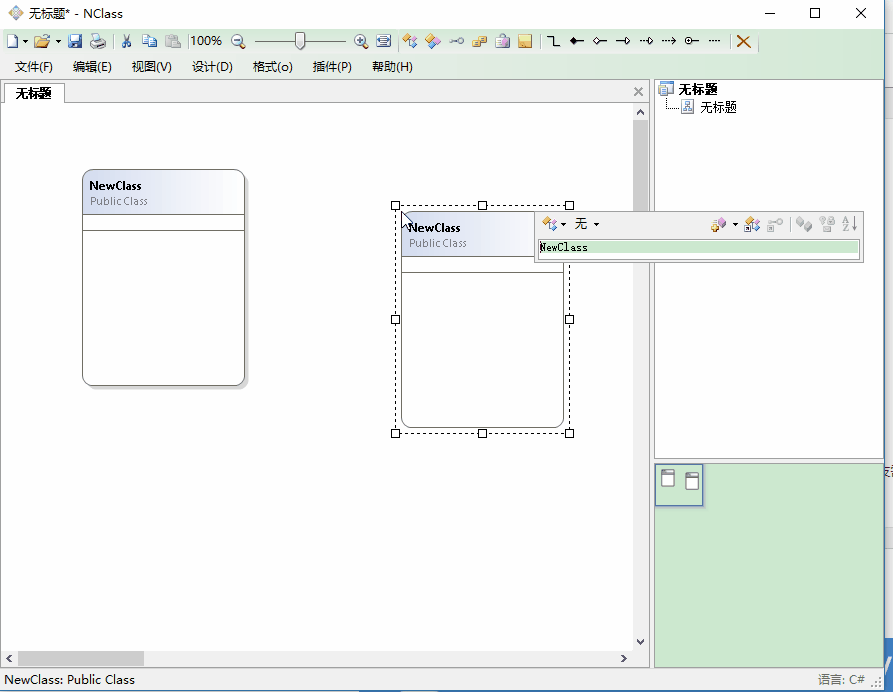The image size is (893, 692).
Task: Click the Zoom out magnifier
Action: [238, 41]
